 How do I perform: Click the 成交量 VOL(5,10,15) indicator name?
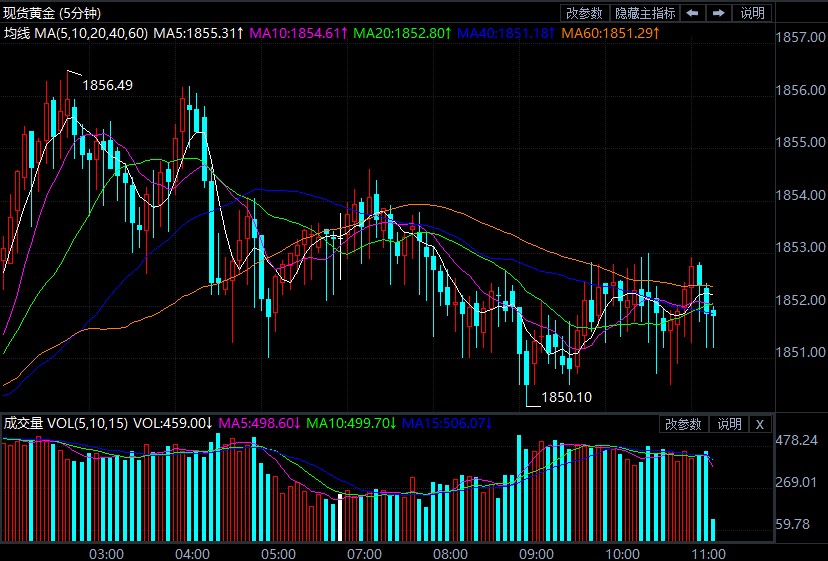click(x=66, y=423)
